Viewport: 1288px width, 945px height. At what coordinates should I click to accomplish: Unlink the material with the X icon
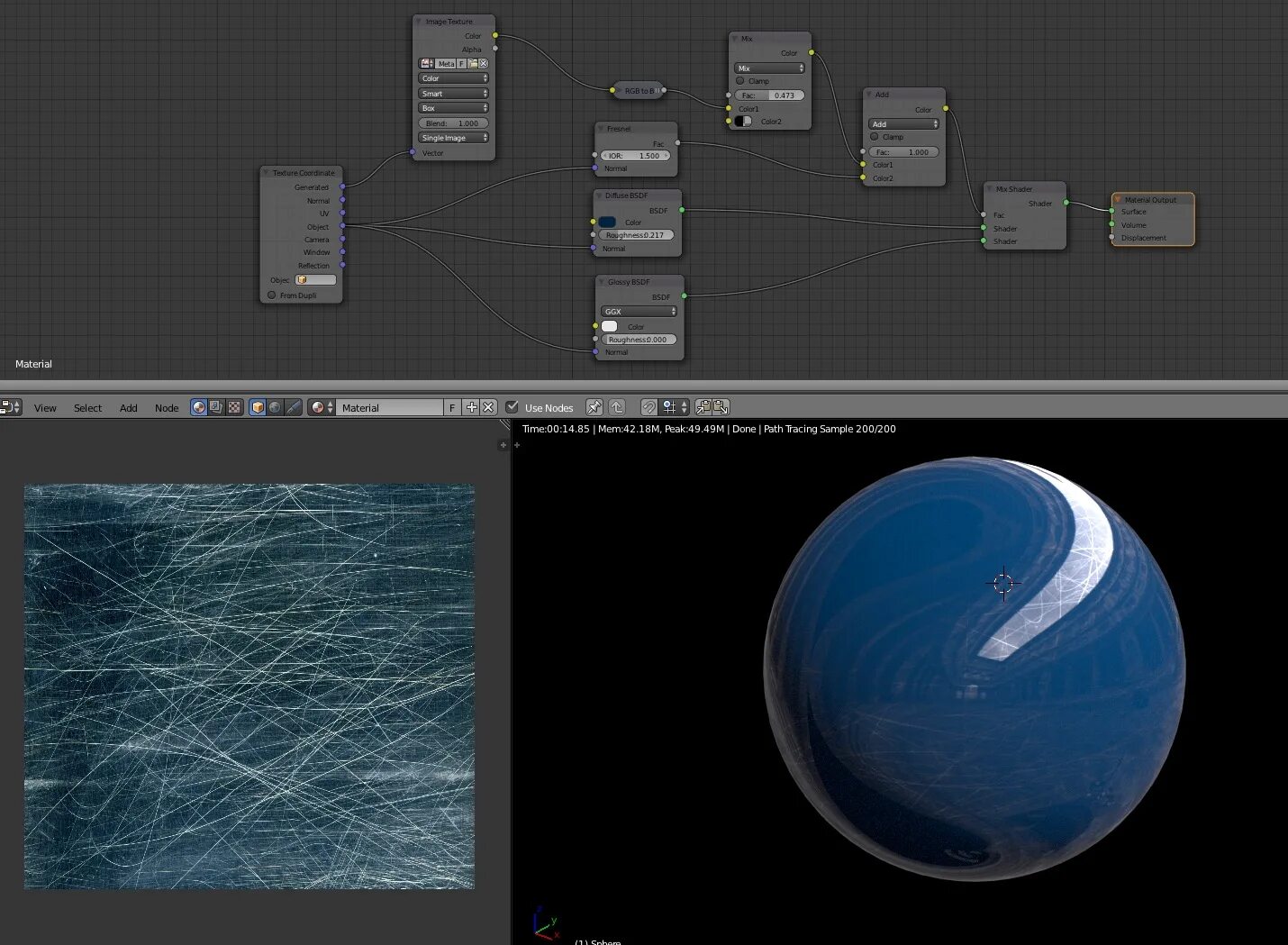click(488, 407)
